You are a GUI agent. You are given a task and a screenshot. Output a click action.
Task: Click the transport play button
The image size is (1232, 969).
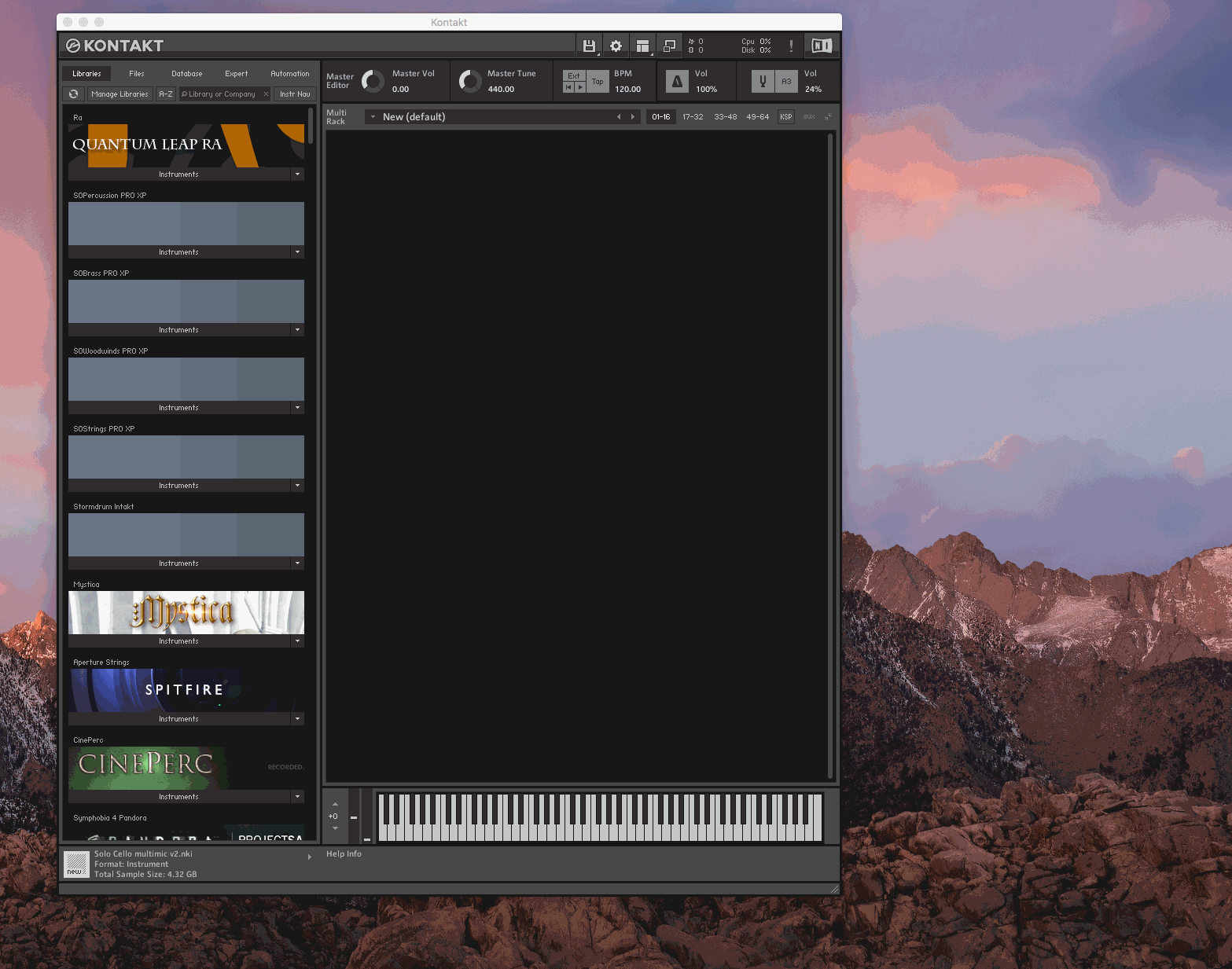coord(580,87)
